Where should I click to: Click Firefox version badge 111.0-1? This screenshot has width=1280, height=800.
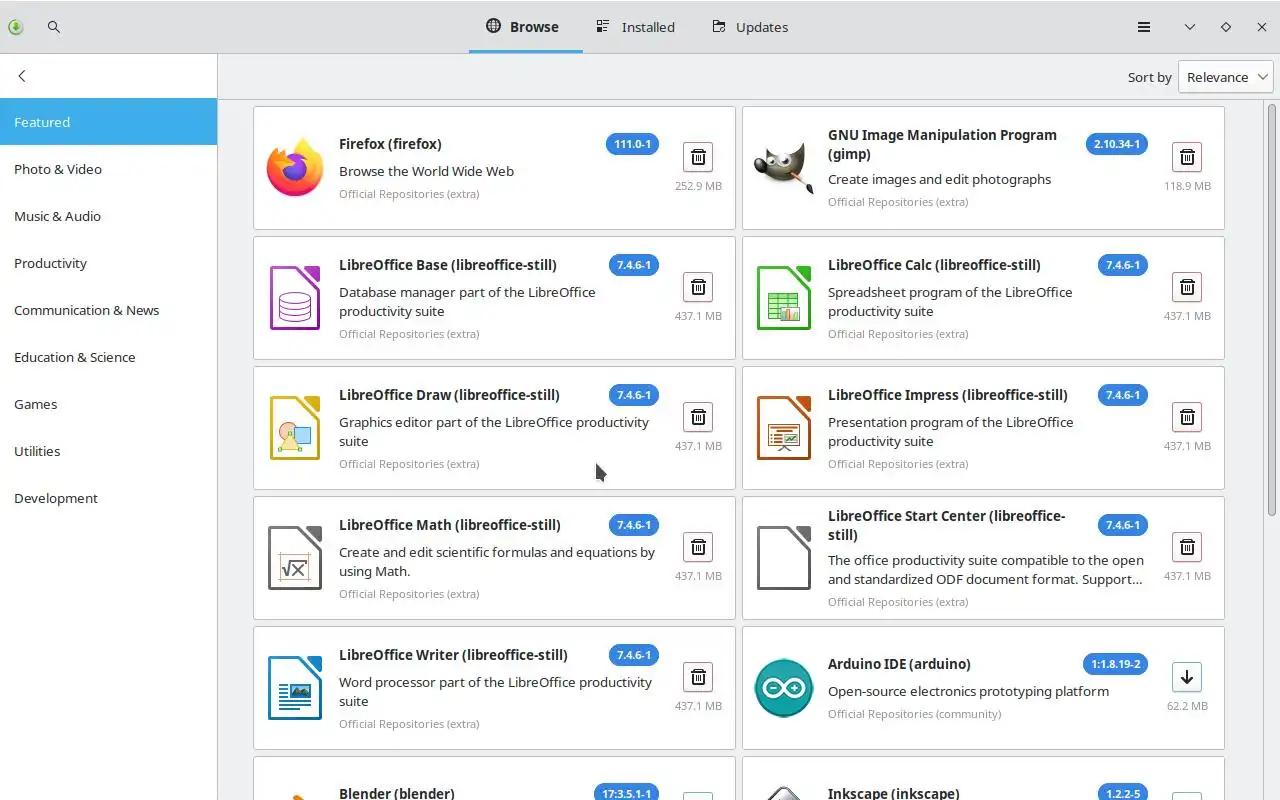pyautogui.click(x=632, y=144)
